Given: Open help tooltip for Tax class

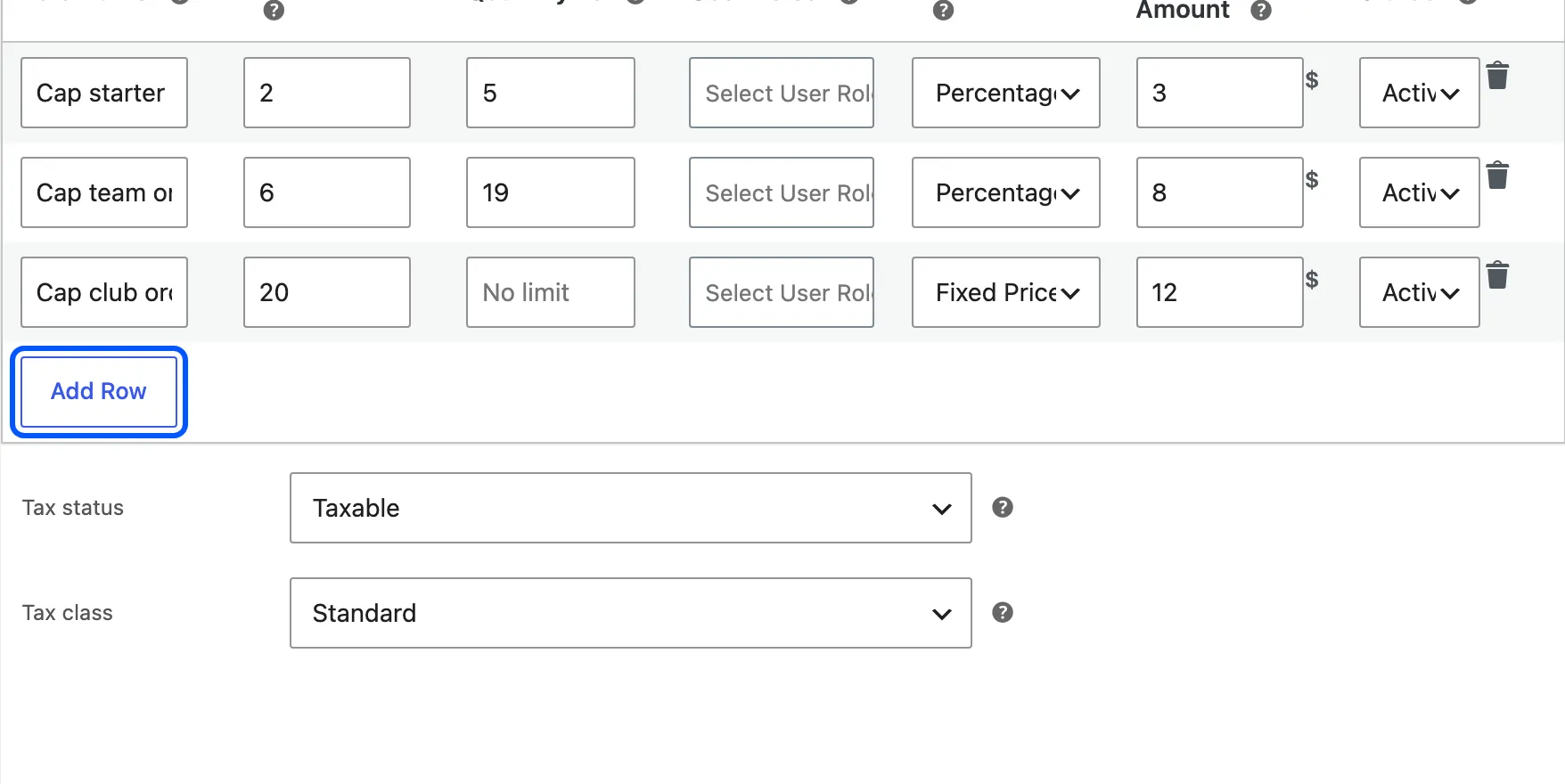Looking at the screenshot, I should tap(1003, 612).
